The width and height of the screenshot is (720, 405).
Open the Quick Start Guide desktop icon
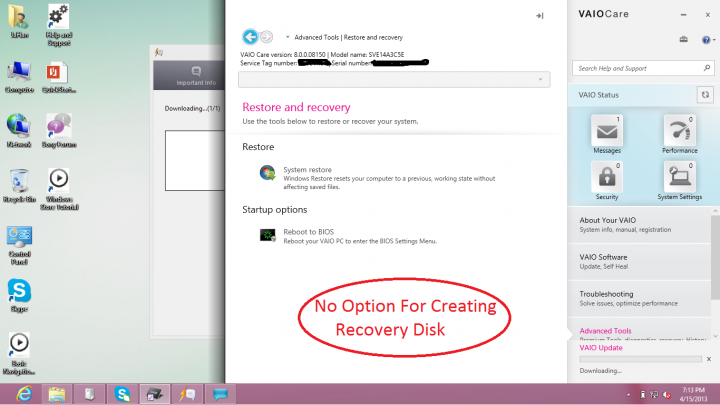coord(58,77)
